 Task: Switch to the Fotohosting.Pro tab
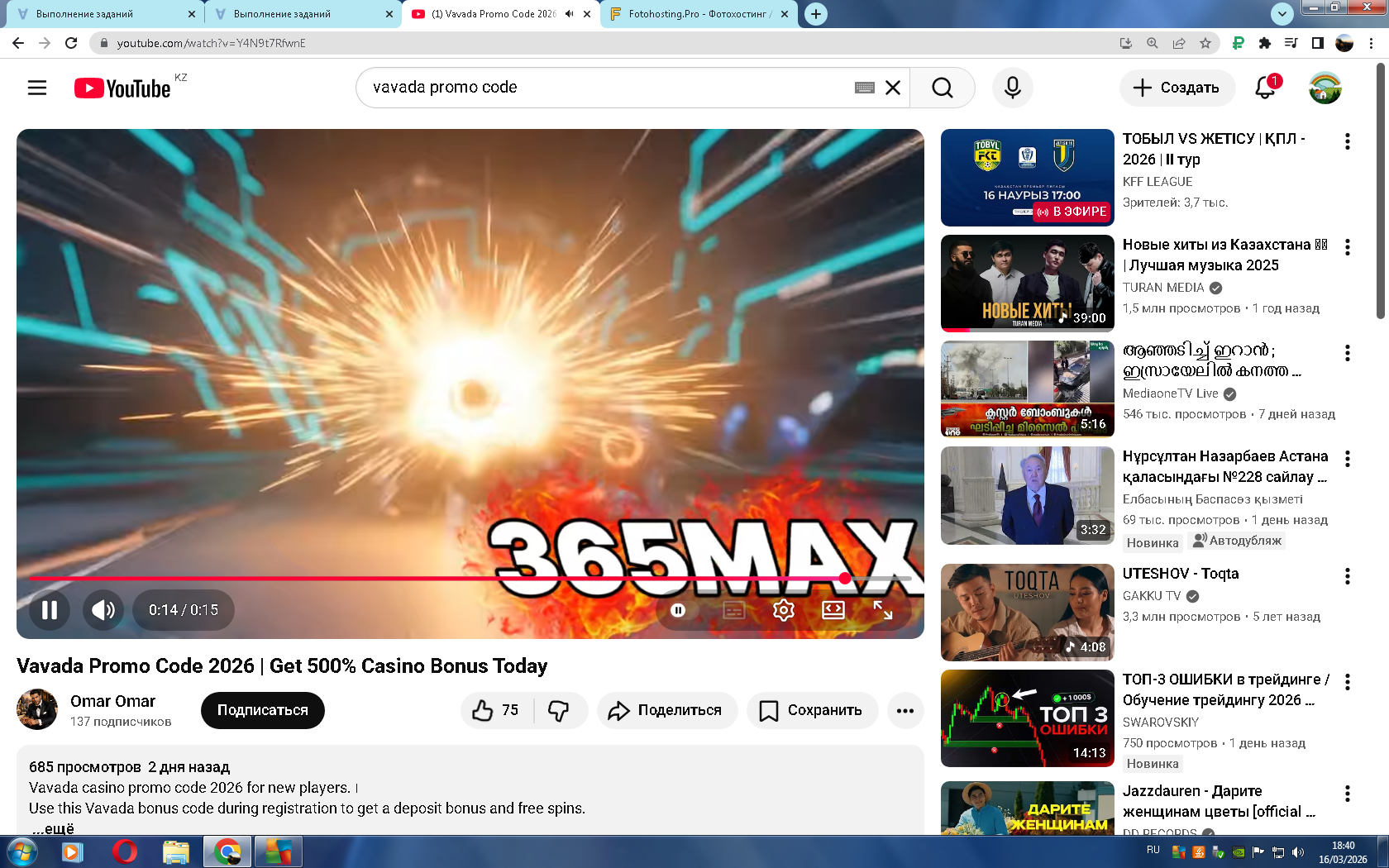[699, 14]
